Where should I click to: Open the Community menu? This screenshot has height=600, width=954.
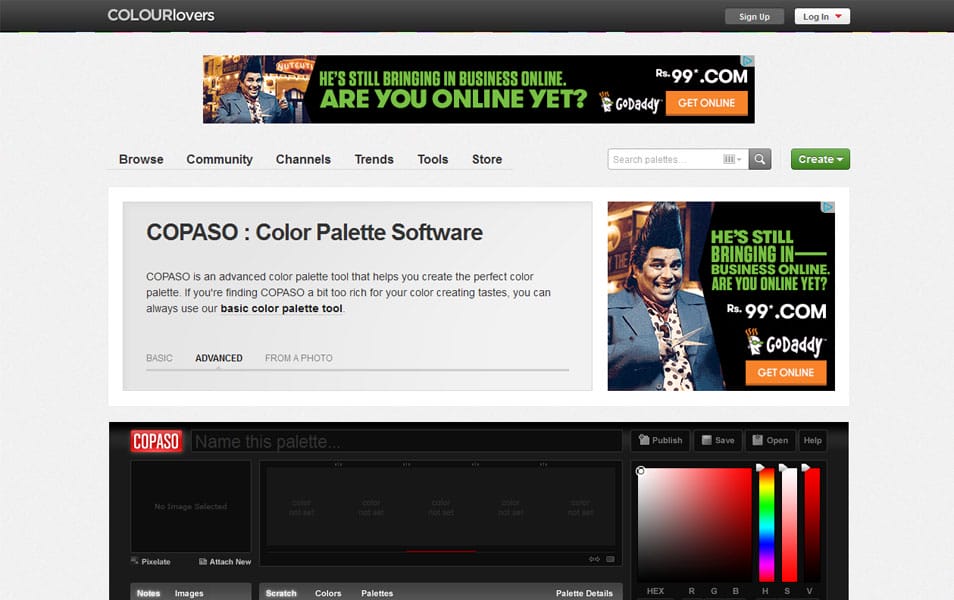(220, 159)
